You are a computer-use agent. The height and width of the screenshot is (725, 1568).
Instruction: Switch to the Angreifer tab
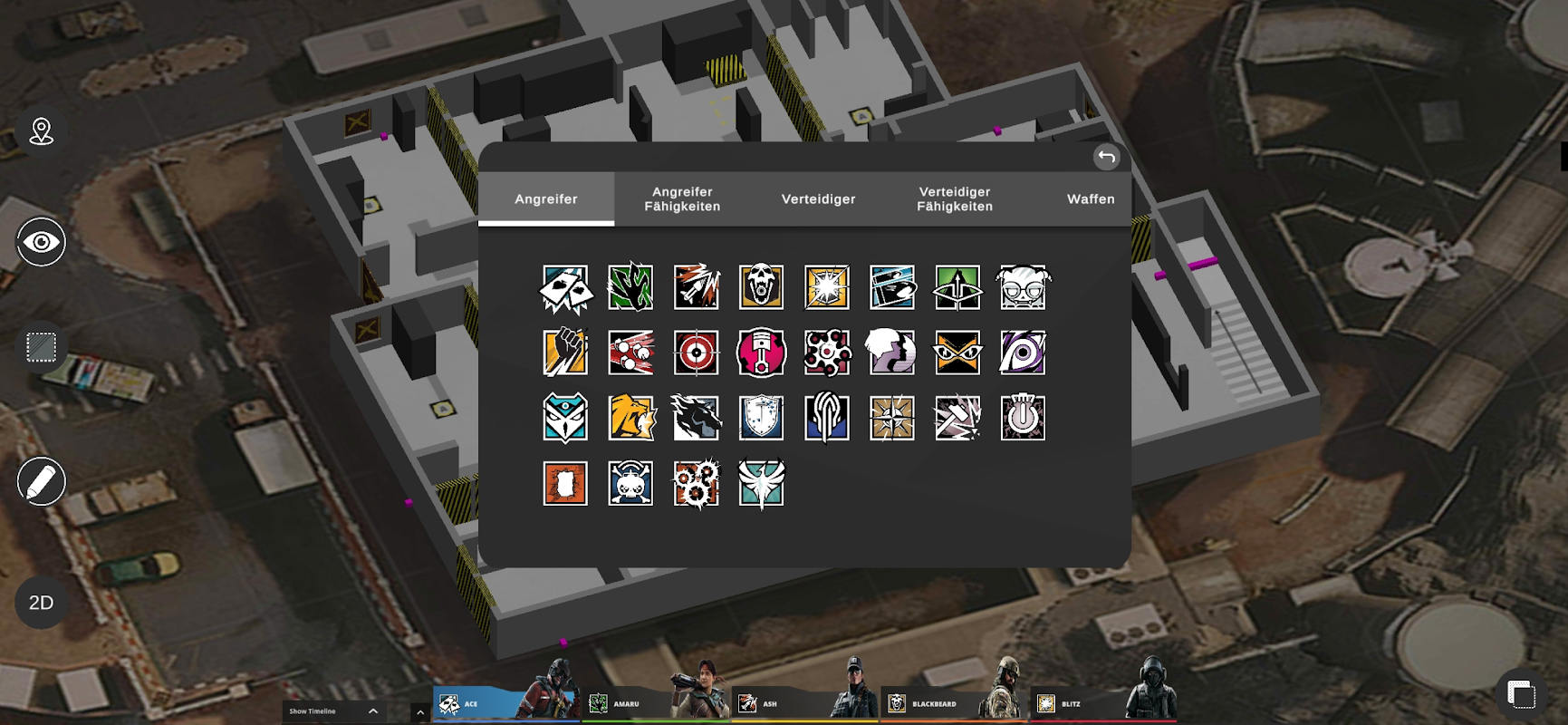(546, 198)
